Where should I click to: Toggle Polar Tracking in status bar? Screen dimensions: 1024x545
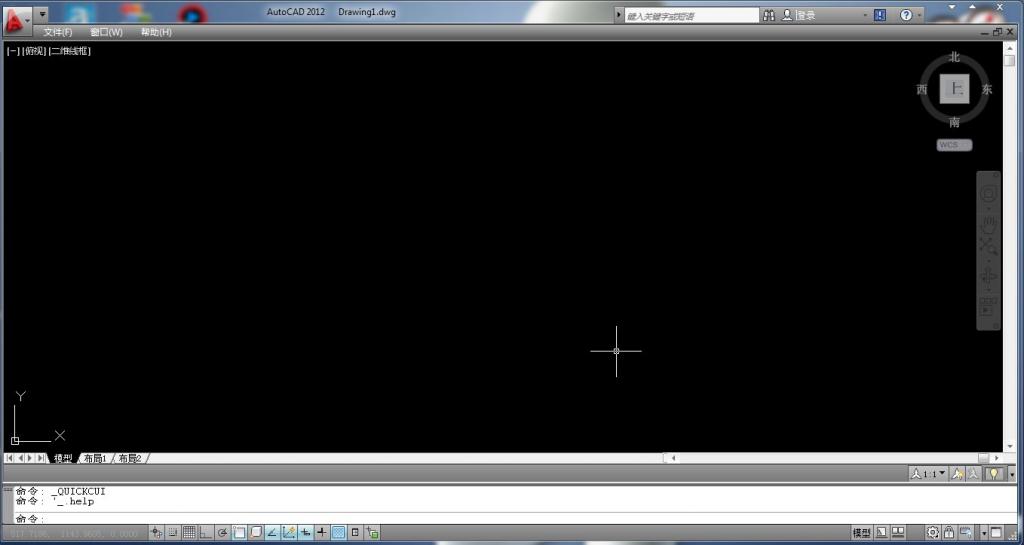point(223,533)
